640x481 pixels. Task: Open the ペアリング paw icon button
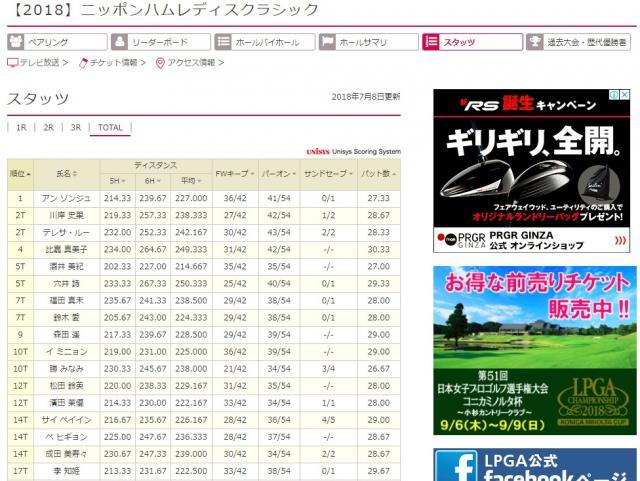click(x=16, y=42)
